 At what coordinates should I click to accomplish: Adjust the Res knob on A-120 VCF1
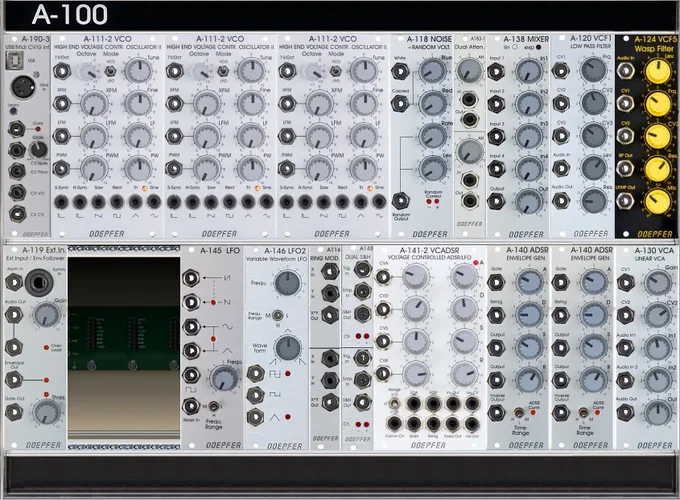click(x=593, y=200)
